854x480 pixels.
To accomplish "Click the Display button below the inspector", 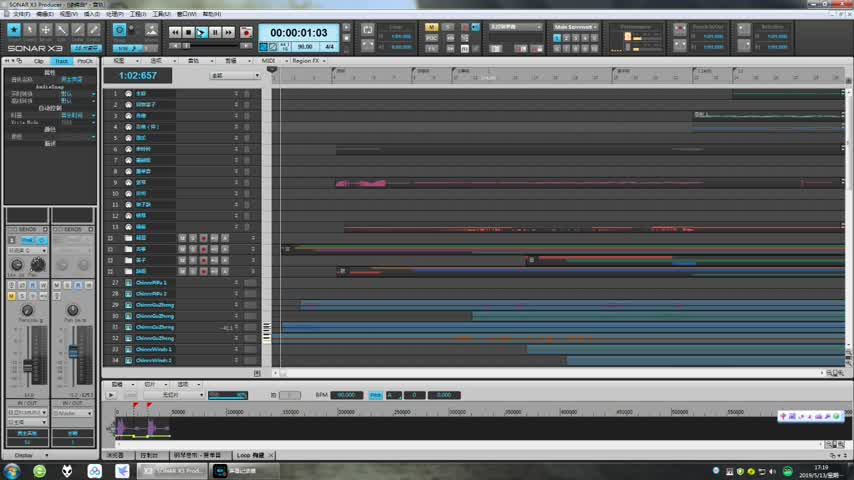I will pyautogui.click(x=25, y=455).
